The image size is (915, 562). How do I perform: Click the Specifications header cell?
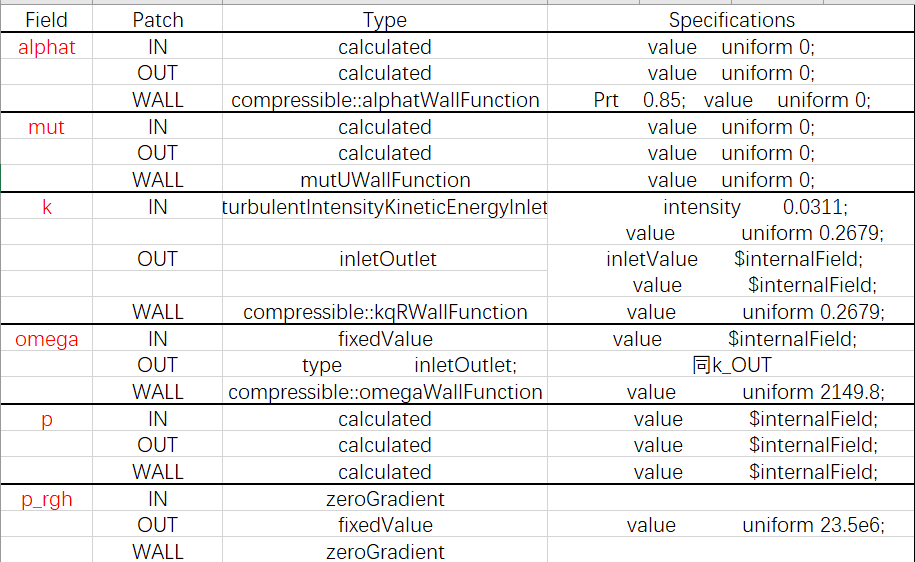pos(731,20)
